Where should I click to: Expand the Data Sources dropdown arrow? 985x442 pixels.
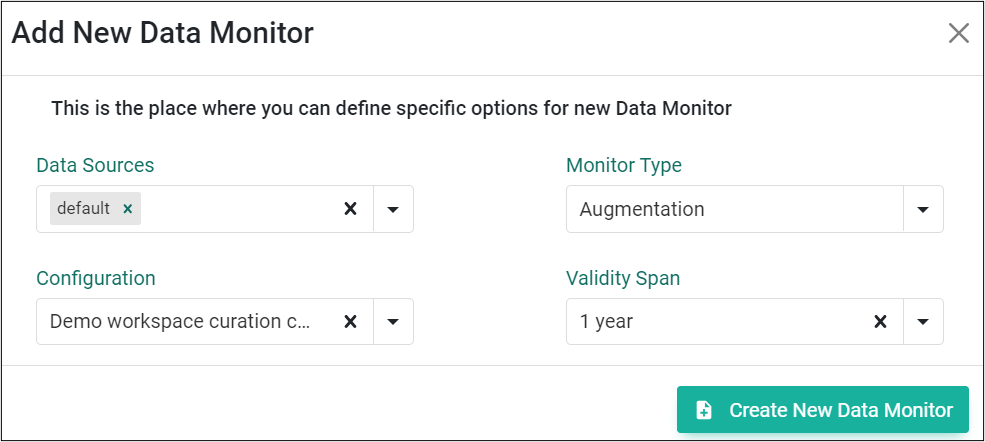click(393, 209)
